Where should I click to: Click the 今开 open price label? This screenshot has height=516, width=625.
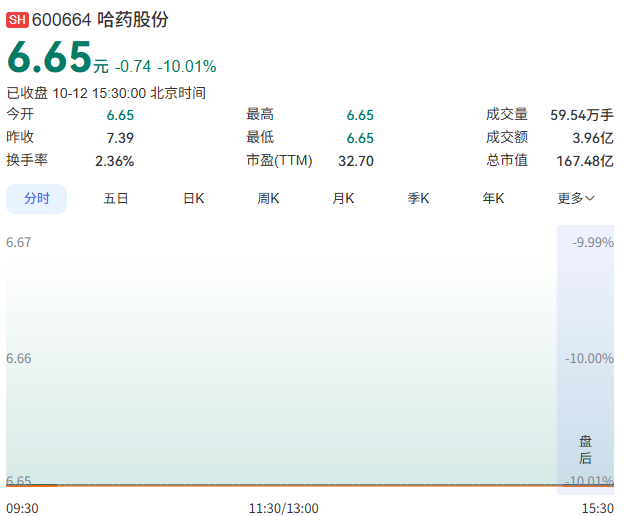20,114
